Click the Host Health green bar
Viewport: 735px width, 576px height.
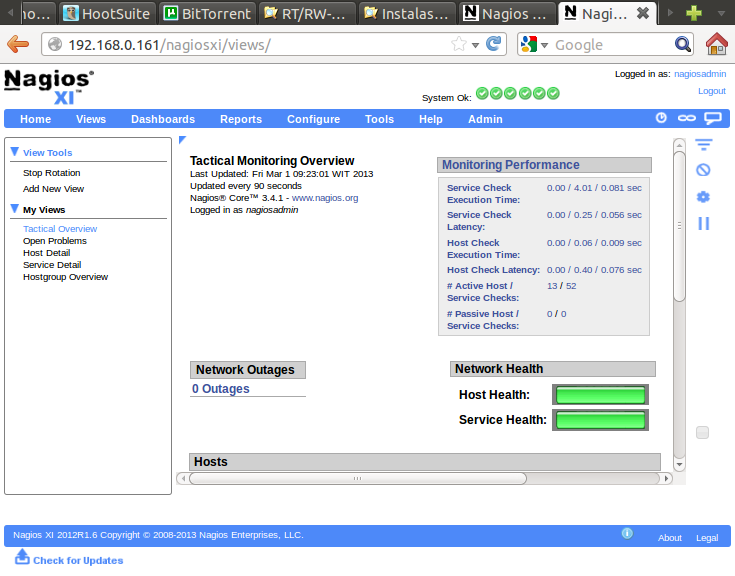600,395
